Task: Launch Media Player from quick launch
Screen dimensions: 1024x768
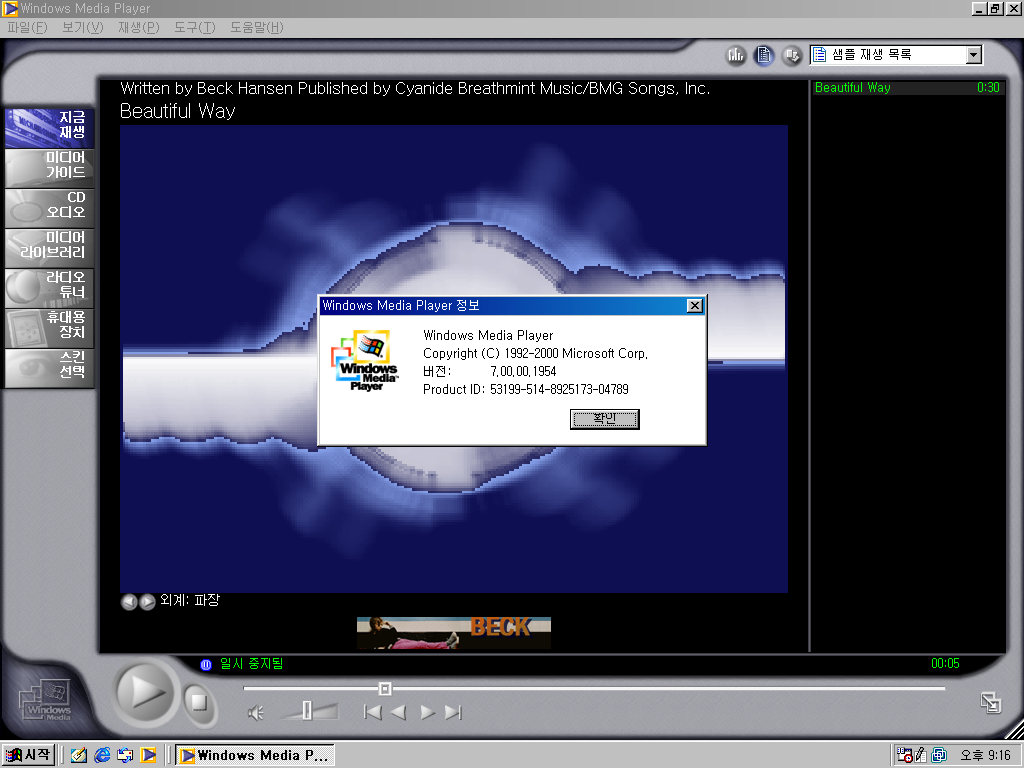Action: (x=148, y=755)
